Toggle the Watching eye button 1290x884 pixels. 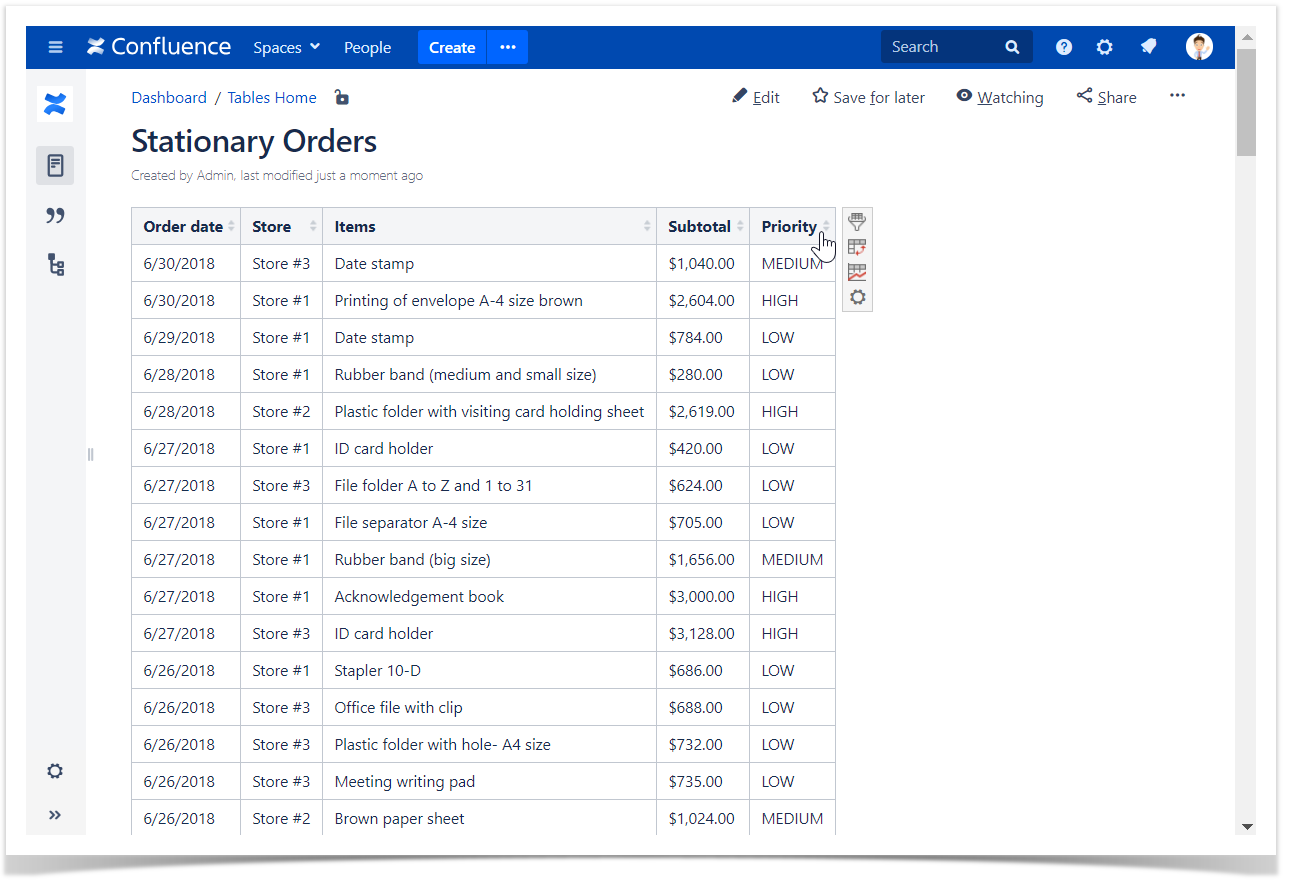pos(999,97)
